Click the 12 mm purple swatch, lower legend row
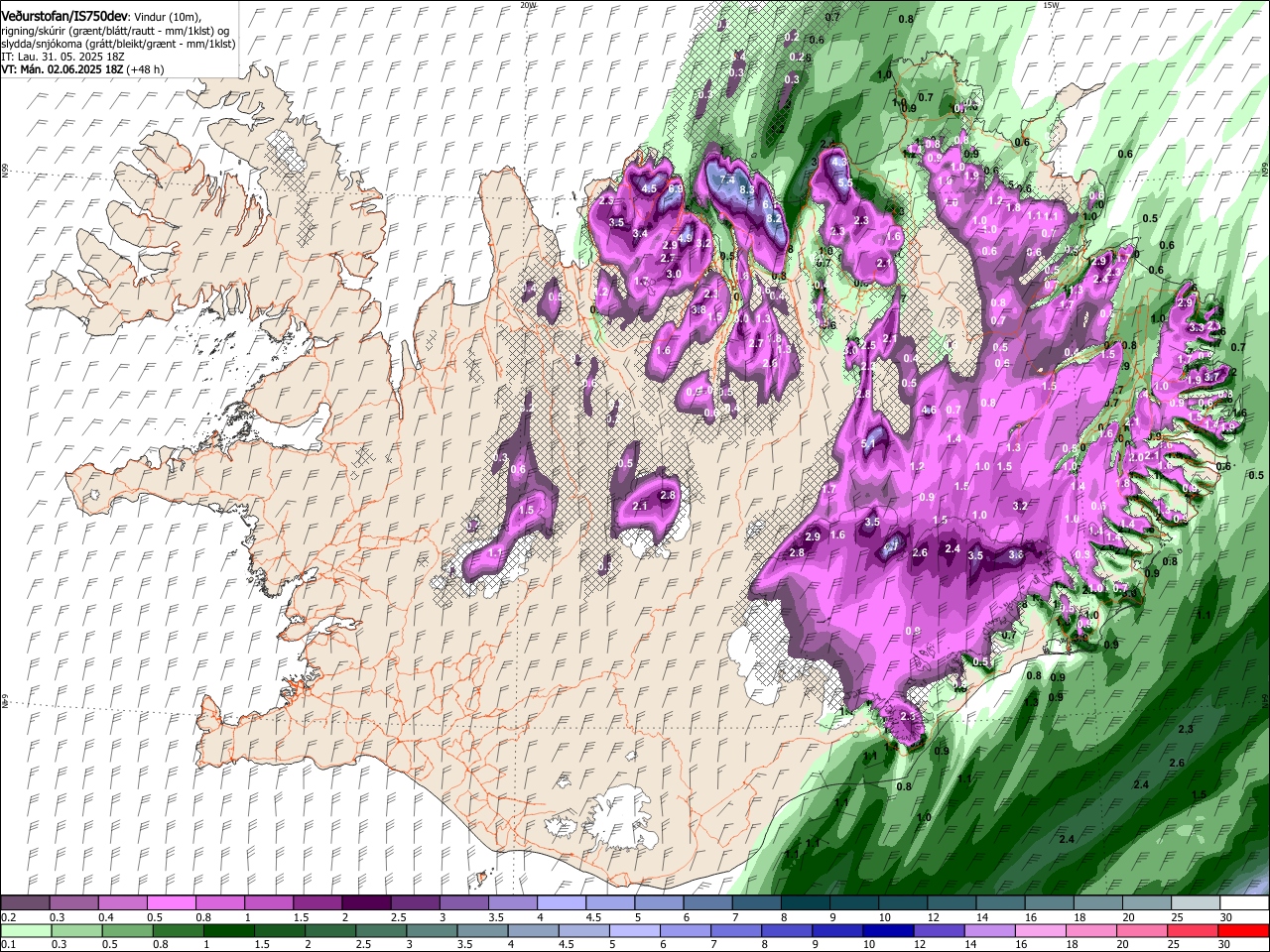Viewport: 1270px width, 952px height. 940,931
